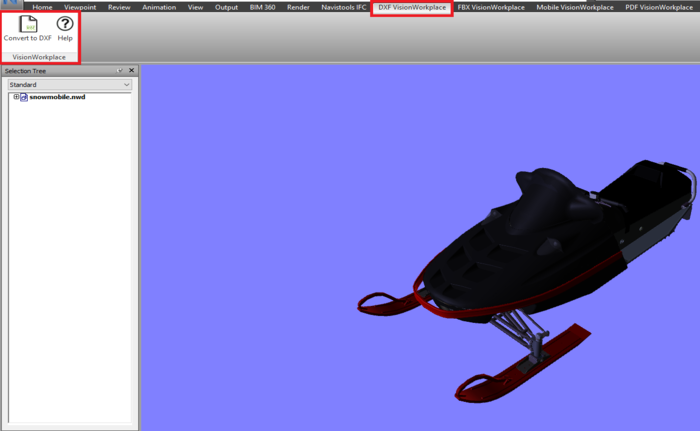Go to the Review tab
700x431 pixels.
tap(119, 7)
